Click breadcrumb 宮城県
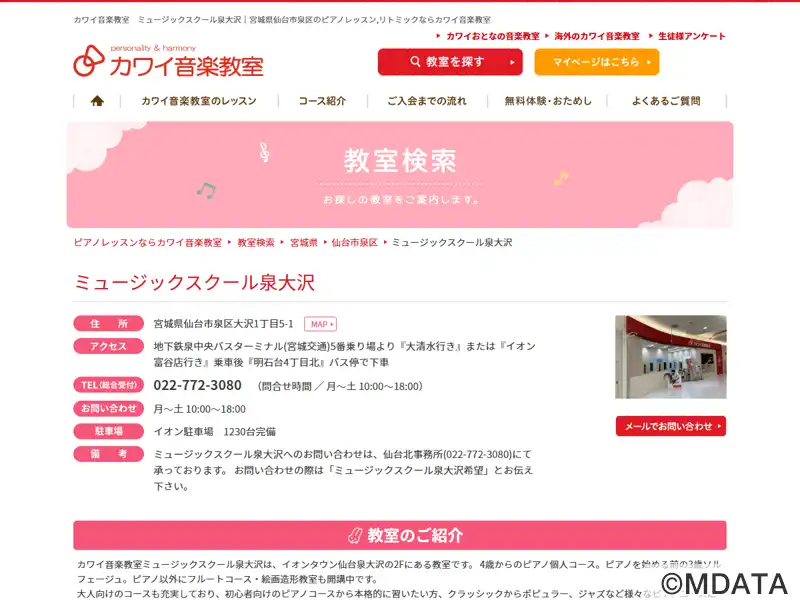Screen dimensions: 800x600 tap(304, 242)
